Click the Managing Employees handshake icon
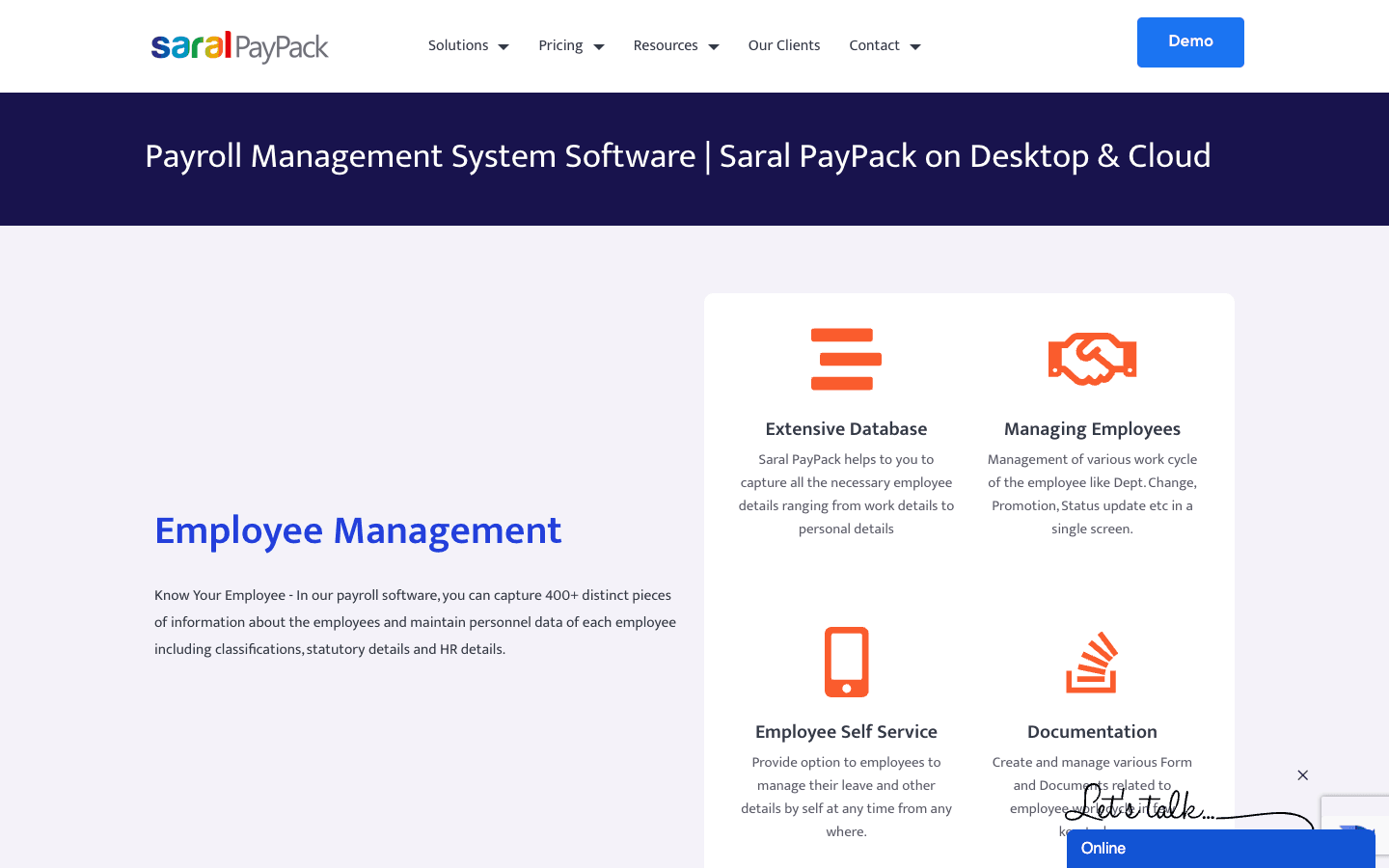 pyautogui.click(x=1092, y=359)
